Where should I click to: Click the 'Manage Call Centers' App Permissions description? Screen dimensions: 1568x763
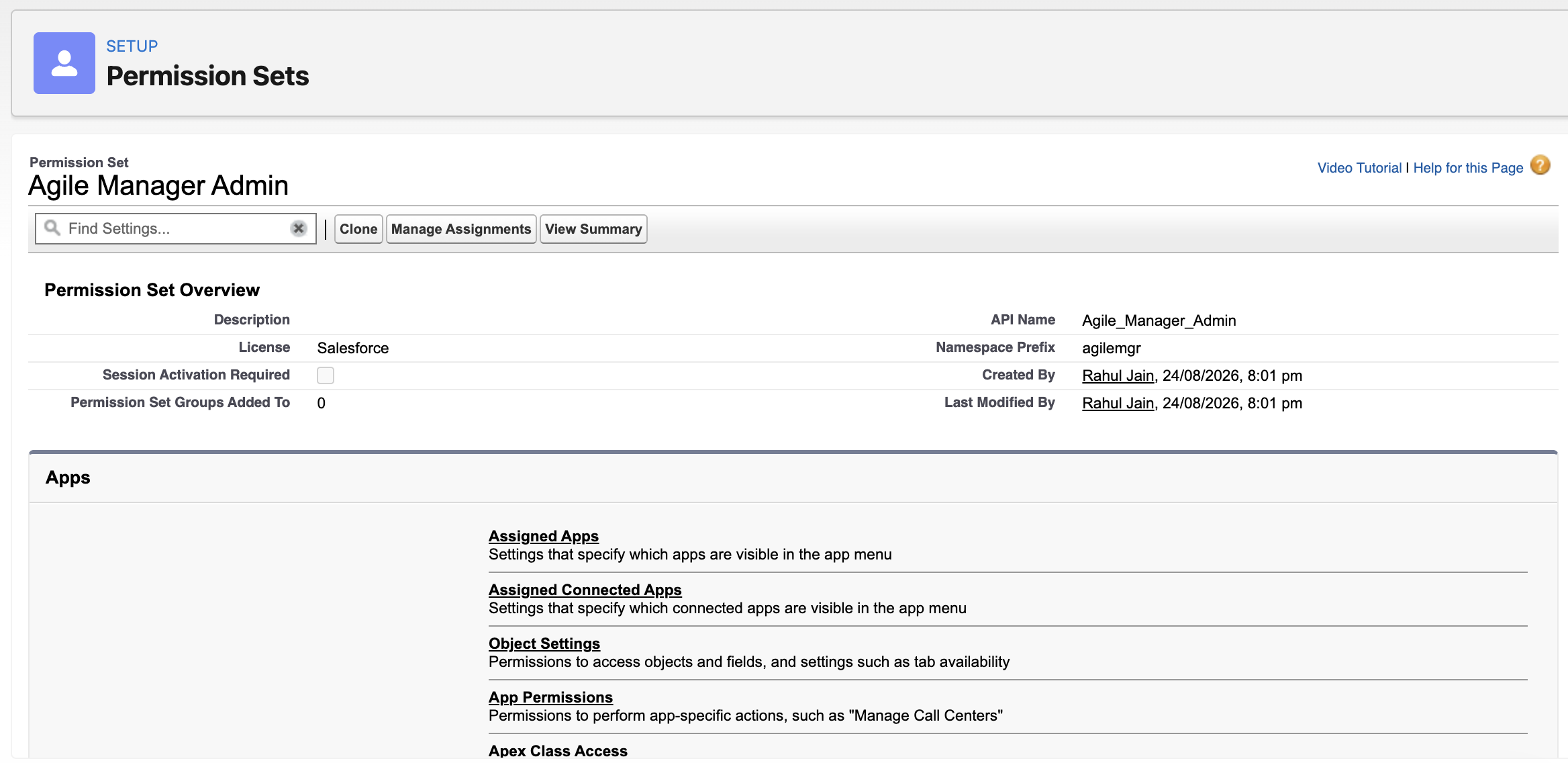click(x=746, y=716)
